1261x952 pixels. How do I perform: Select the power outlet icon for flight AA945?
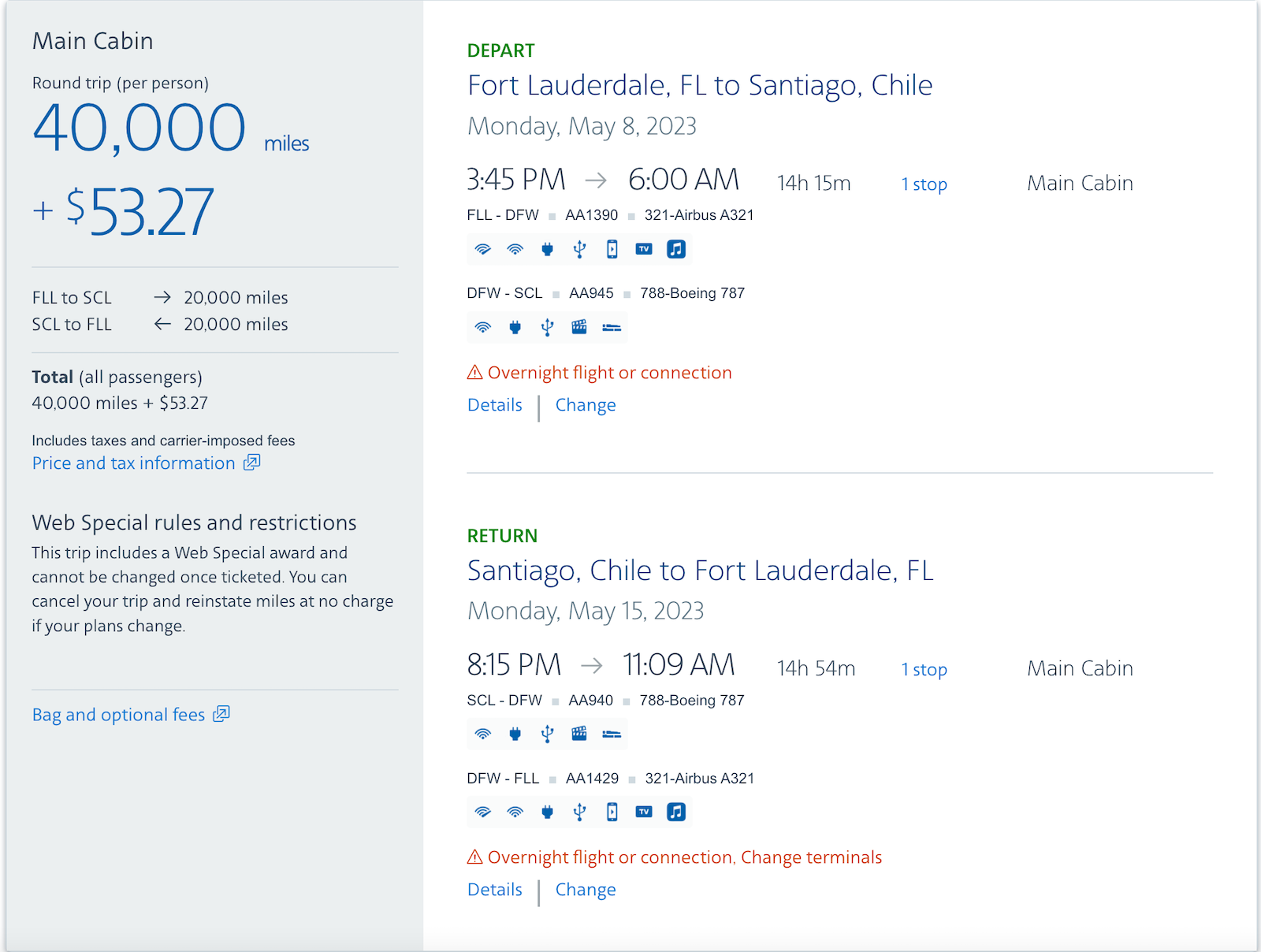pos(515,327)
